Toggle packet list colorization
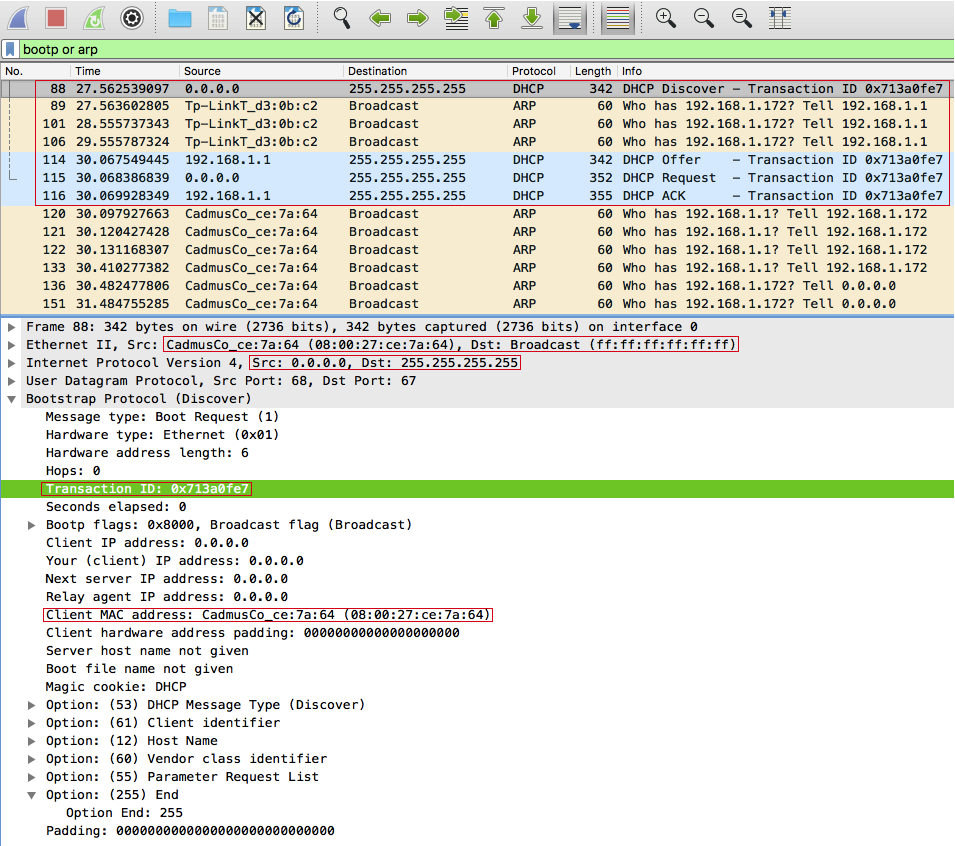 [x=615, y=17]
